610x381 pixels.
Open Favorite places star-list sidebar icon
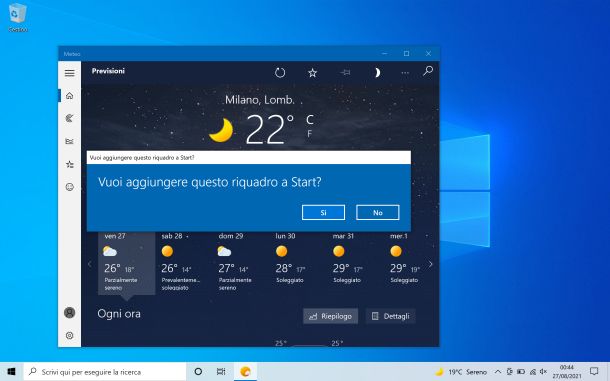(70, 164)
